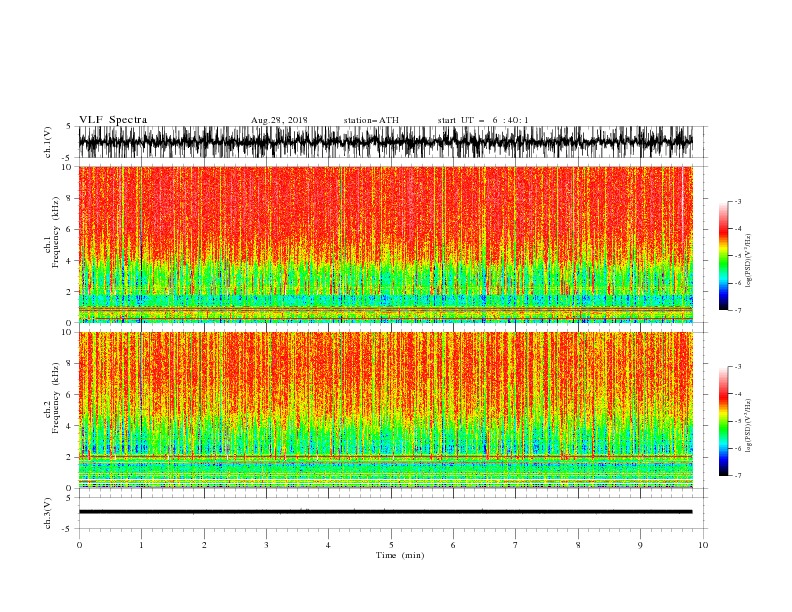Click the "-7" label on ch.1 colorbar
This screenshot has height=612, width=792.
coord(738,310)
